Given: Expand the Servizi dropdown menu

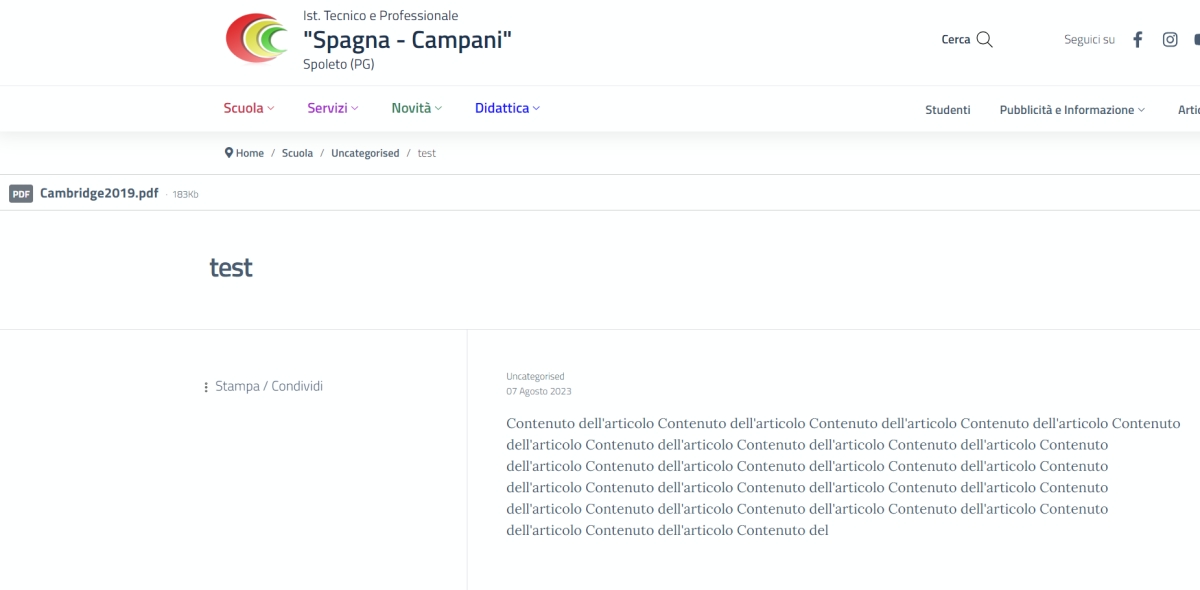Looking at the screenshot, I should tap(332, 108).
